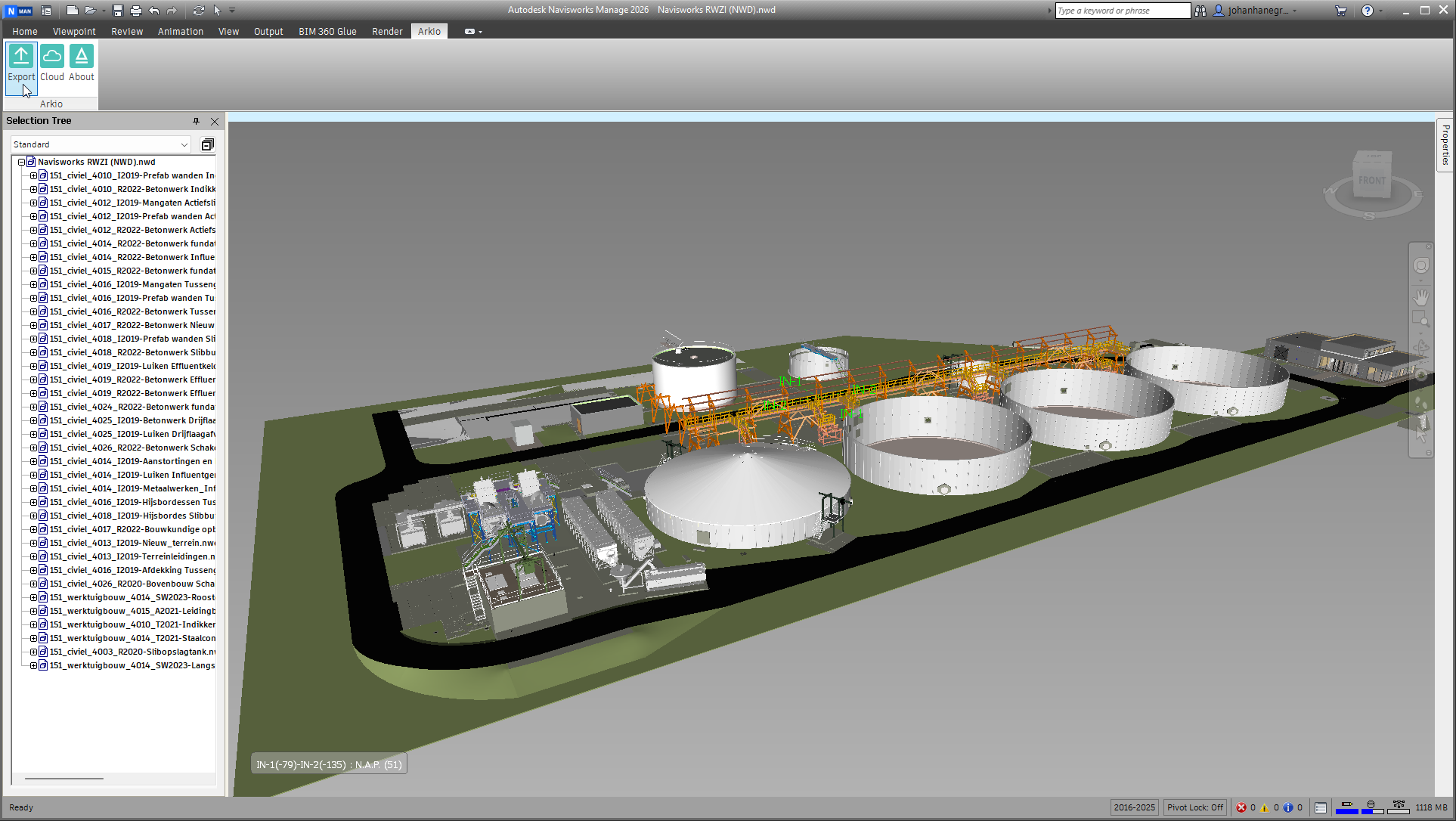
Task: Click the Help question mark icon
Action: 1368,11
